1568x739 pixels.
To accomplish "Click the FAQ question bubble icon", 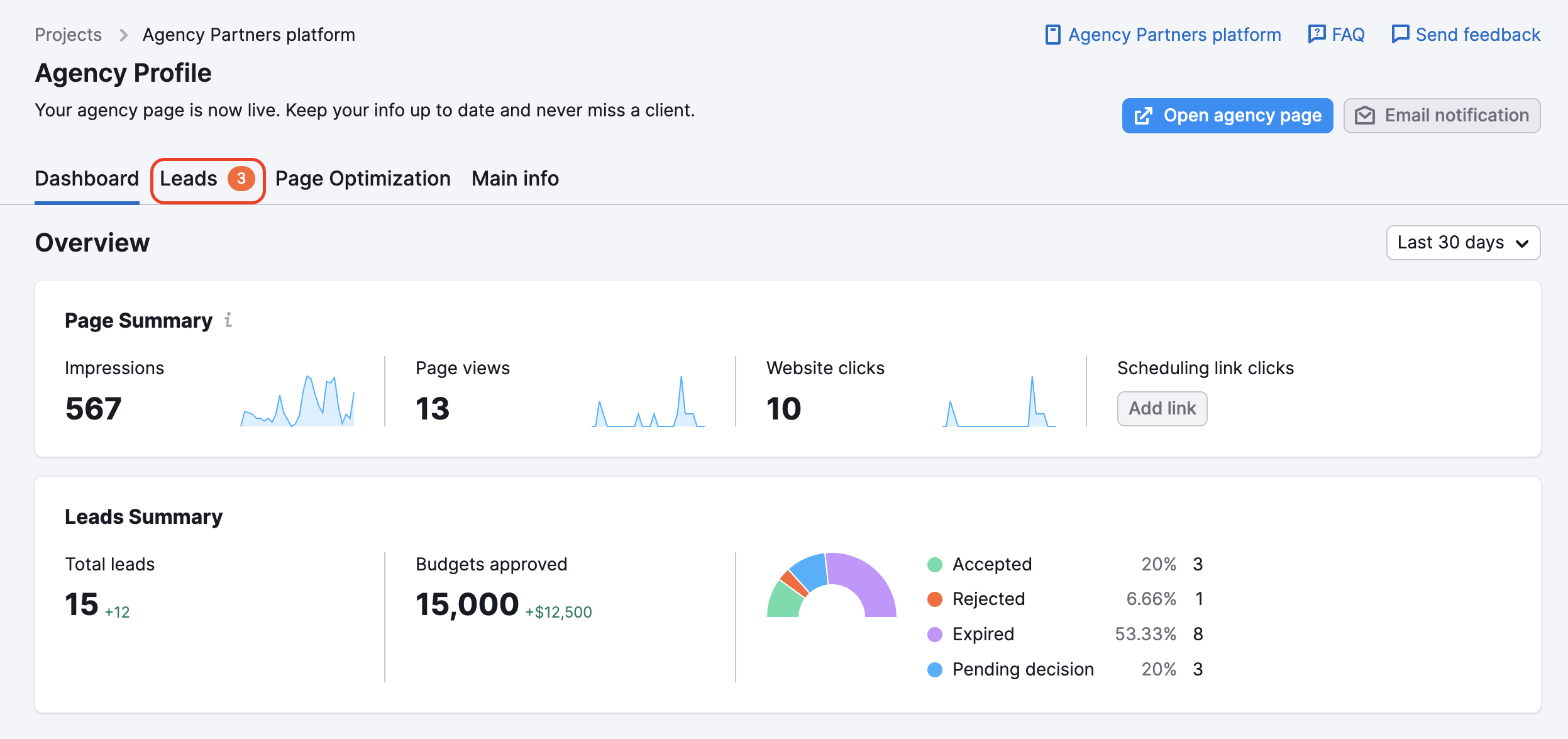I will tap(1317, 34).
